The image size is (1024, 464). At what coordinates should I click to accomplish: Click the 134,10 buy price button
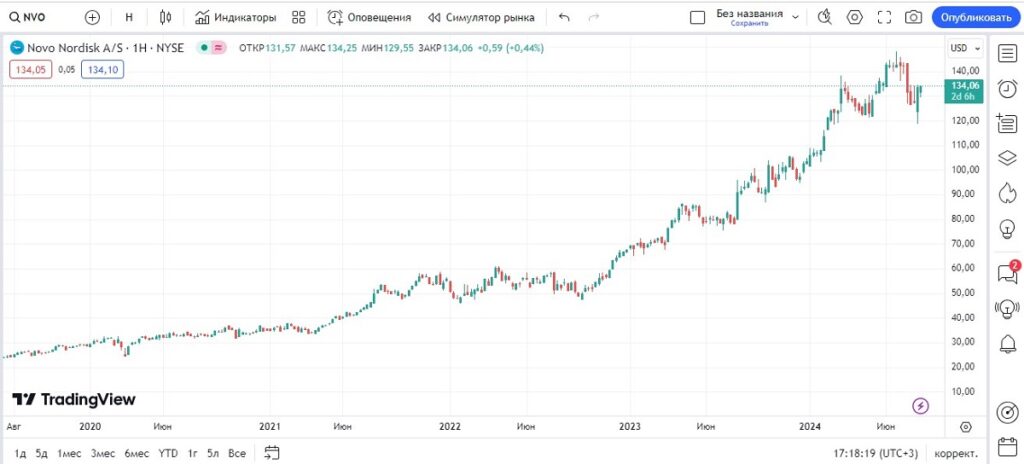pos(103,69)
